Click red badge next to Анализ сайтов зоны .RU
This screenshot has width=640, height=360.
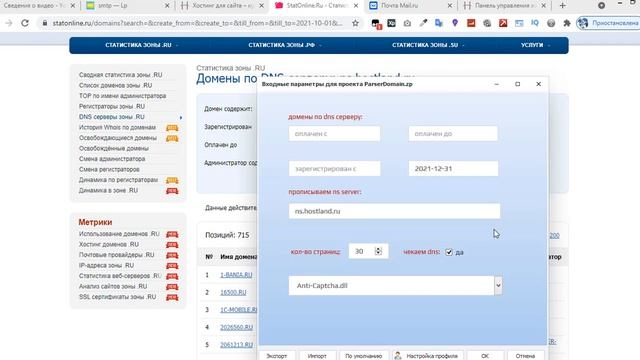[172, 287]
